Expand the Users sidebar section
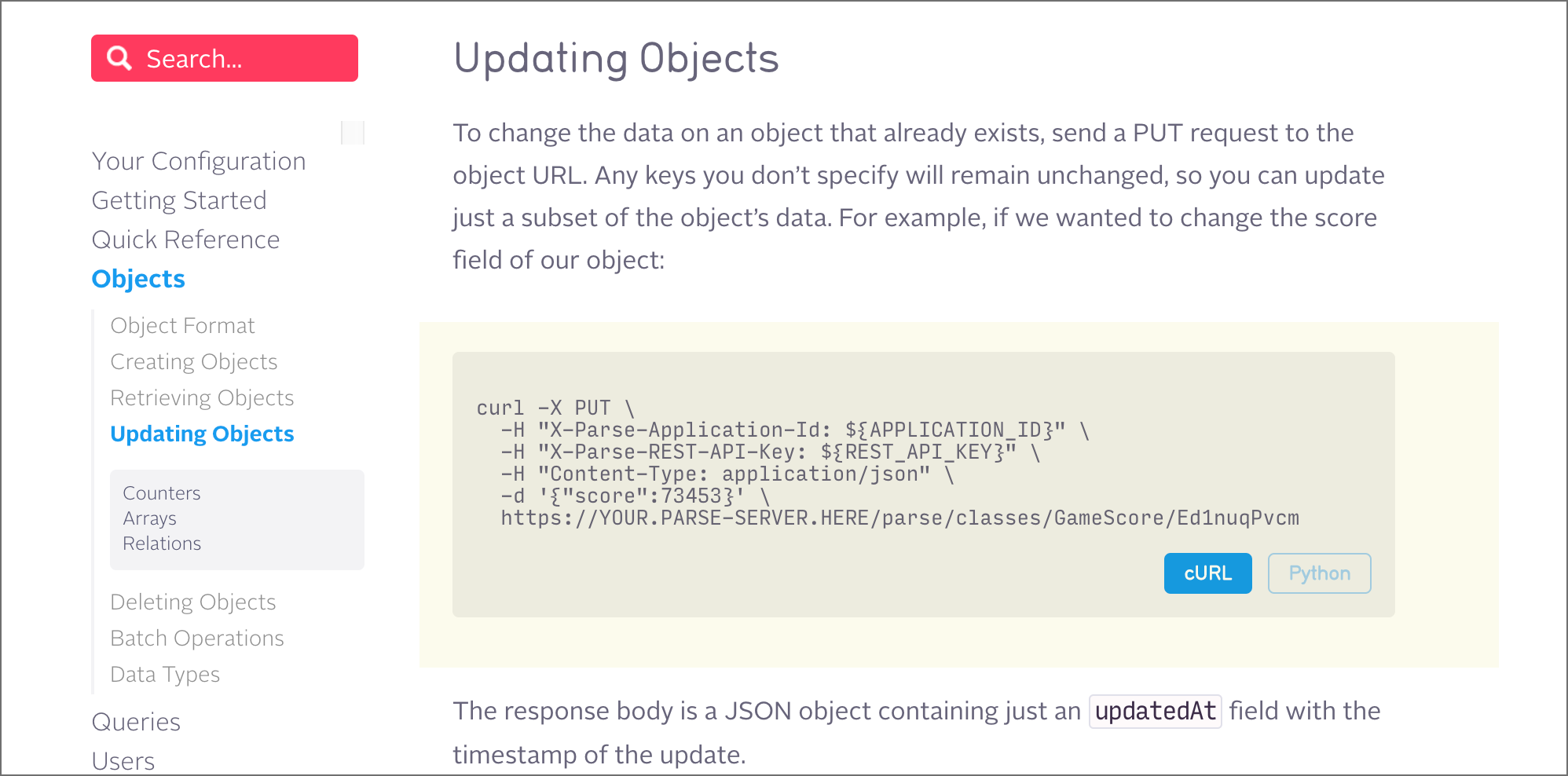 [123, 760]
